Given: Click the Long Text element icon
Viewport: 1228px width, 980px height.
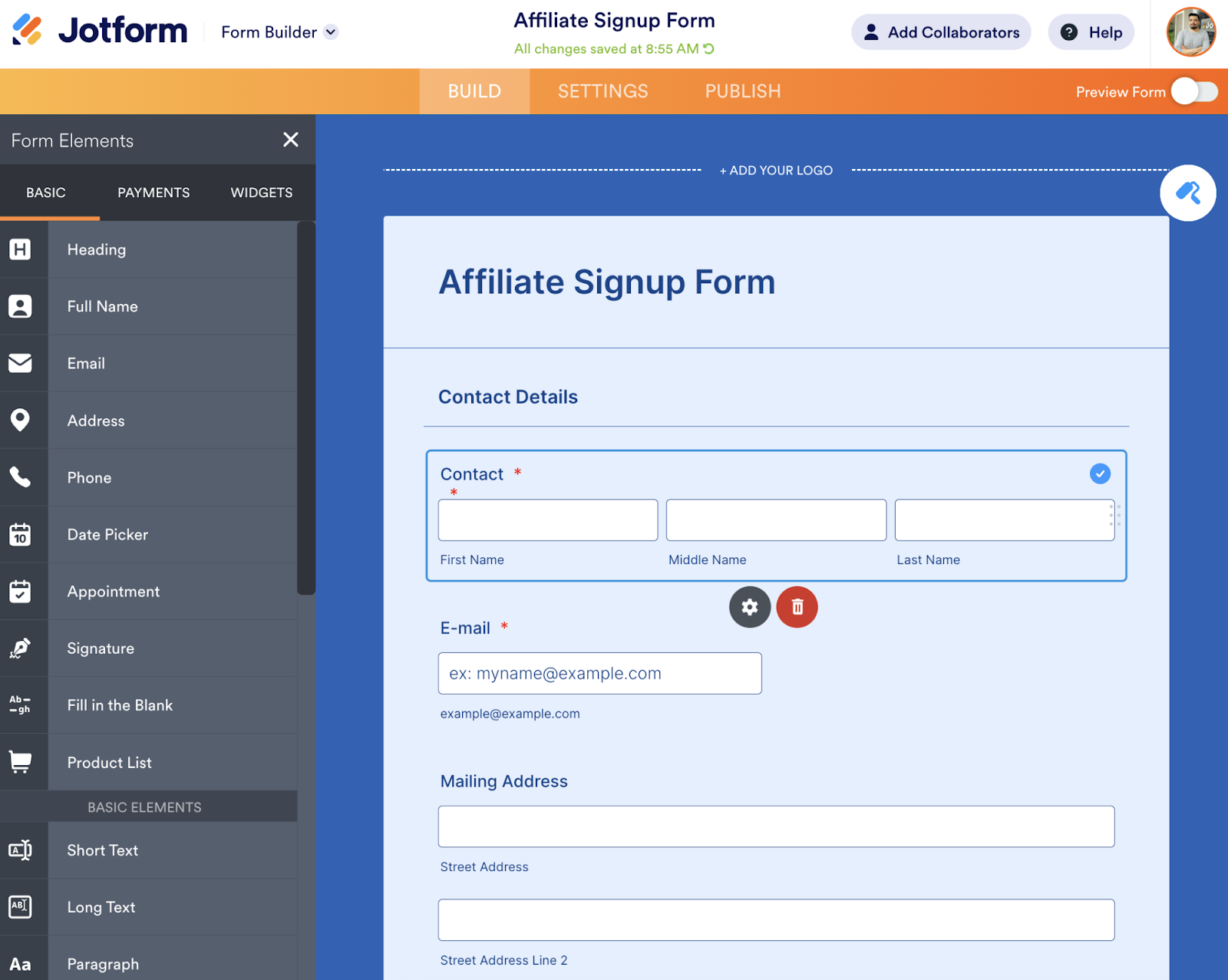Looking at the screenshot, I should point(21,906).
